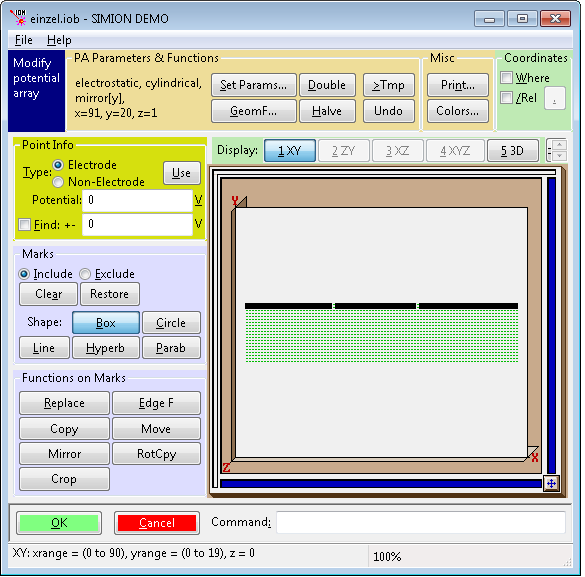This screenshot has height=577, width=585.
Task: Select the Parab shape
Action: [171, 348]
